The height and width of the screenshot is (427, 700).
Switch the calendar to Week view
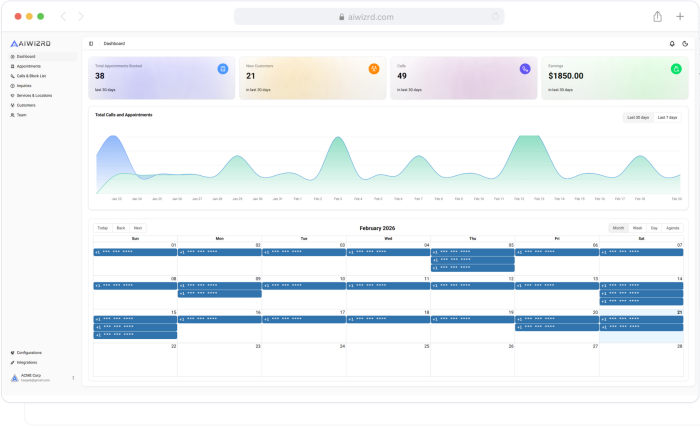click(637, 228)
